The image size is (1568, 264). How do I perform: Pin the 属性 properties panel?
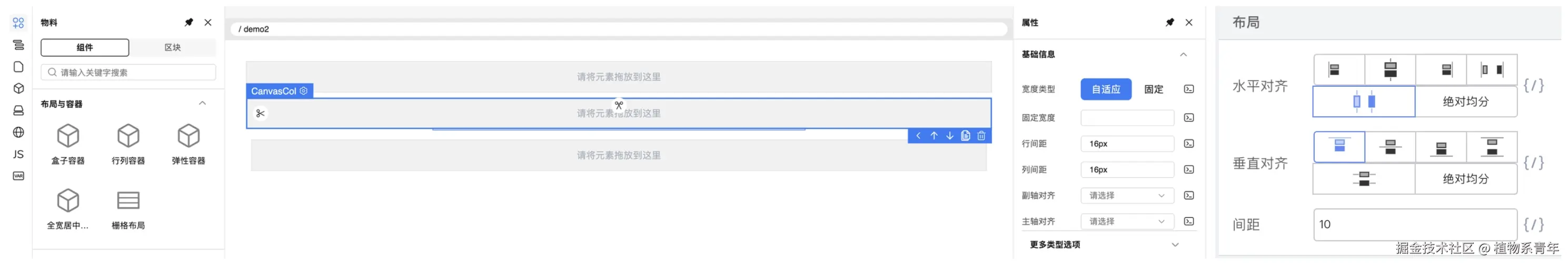(x=1169, y=23)
